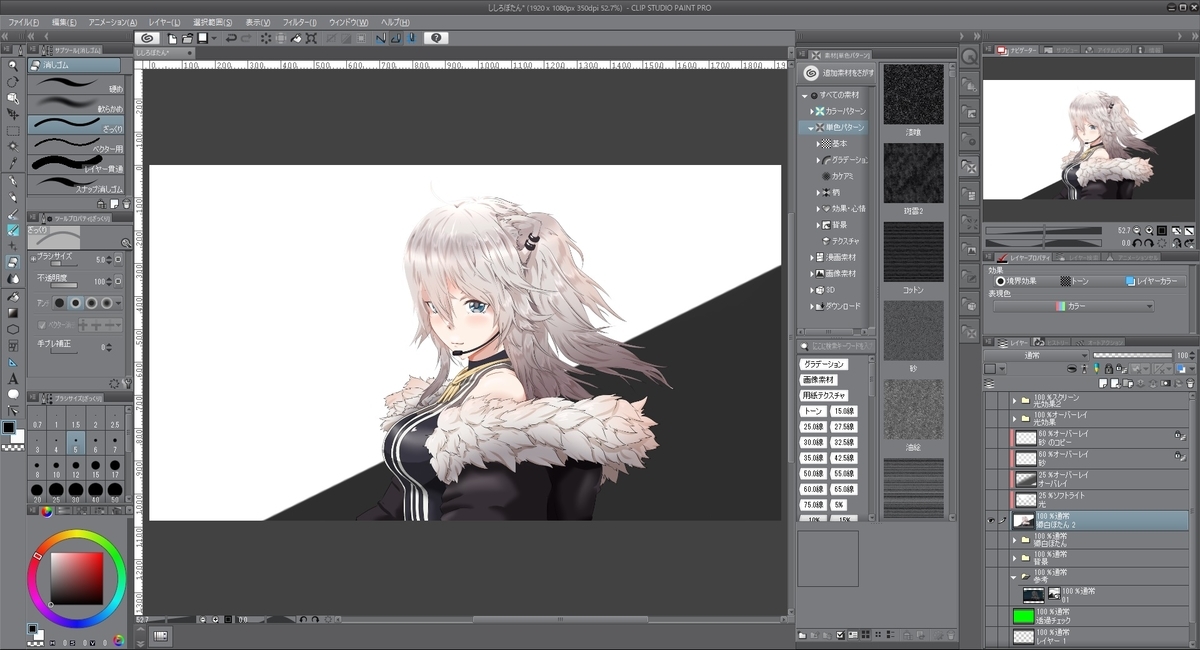
Task: Click the Undo arrow icon
Action: (x=231, y=38)
